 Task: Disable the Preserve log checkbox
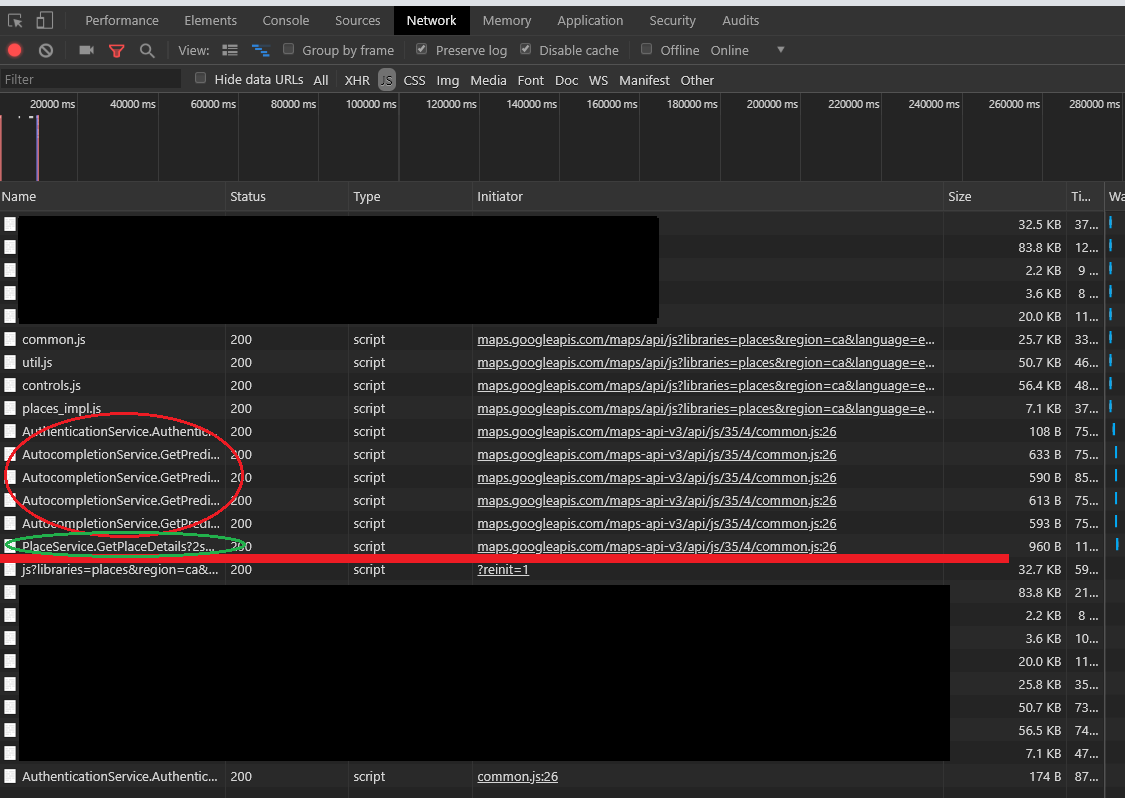click(x=422, y=49)
